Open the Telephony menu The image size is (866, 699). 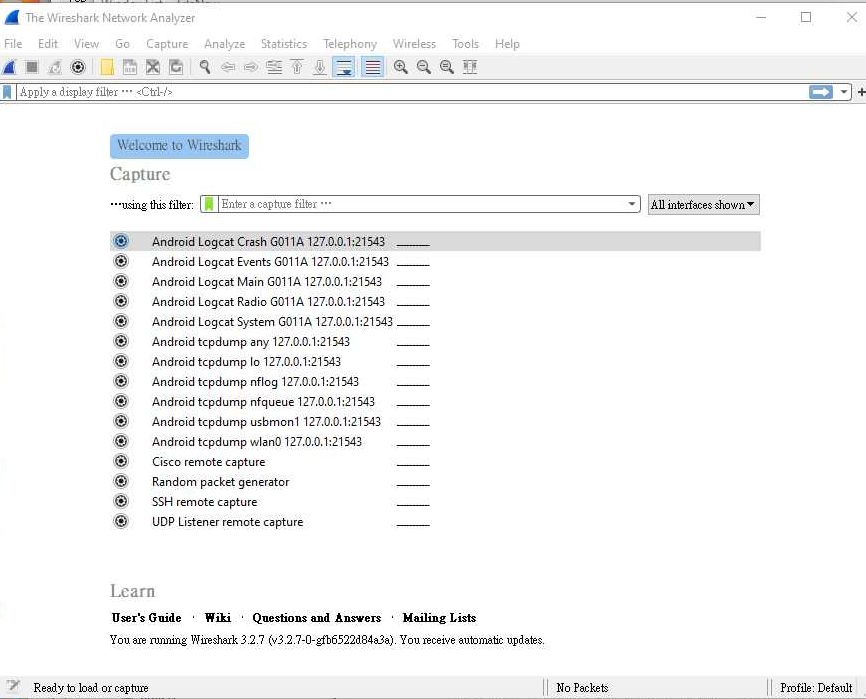pos(350,44)
